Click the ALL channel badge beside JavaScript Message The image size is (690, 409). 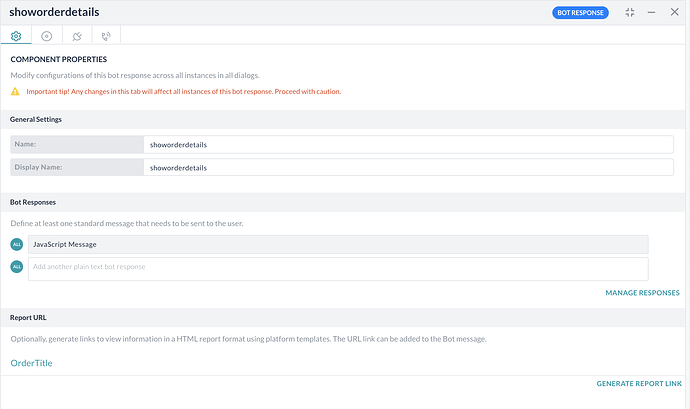coord(17,244)
